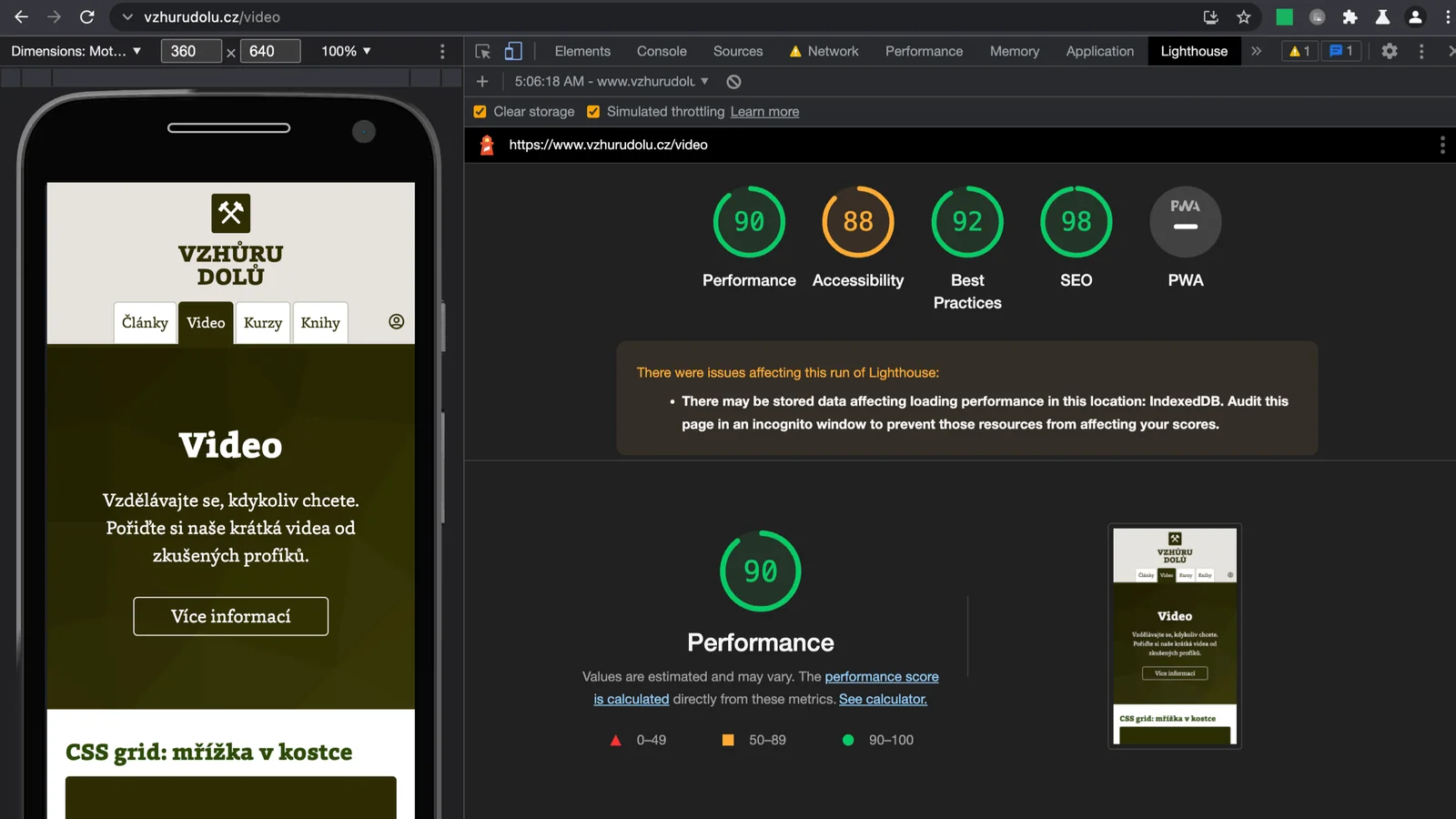Uncheck the Clear storage checkbox

pyautogui.click(x=480, y=112)
